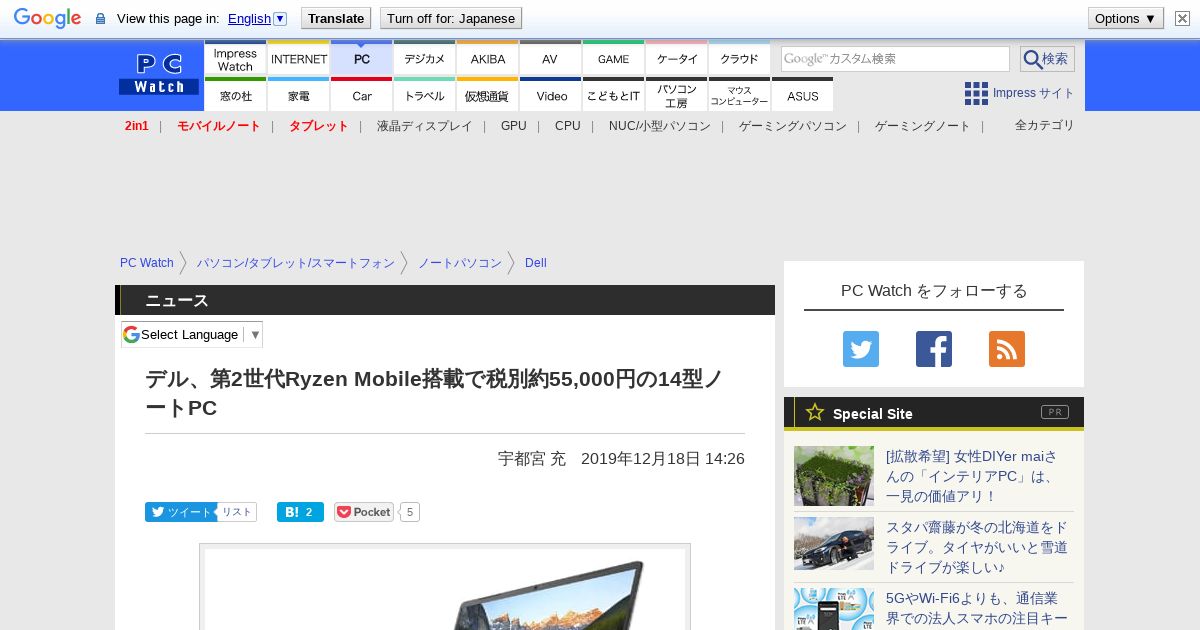
Task: Open the クラウド tab
Action: pos(740,59)
